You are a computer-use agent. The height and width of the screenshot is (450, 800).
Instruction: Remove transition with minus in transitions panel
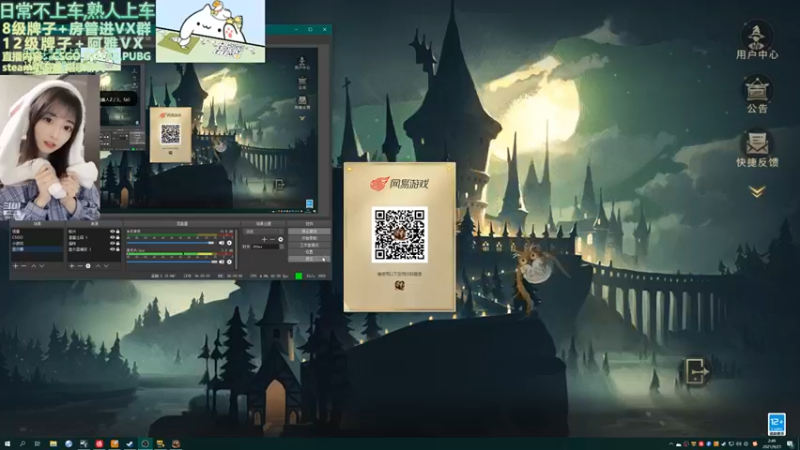tap(272, 239)
